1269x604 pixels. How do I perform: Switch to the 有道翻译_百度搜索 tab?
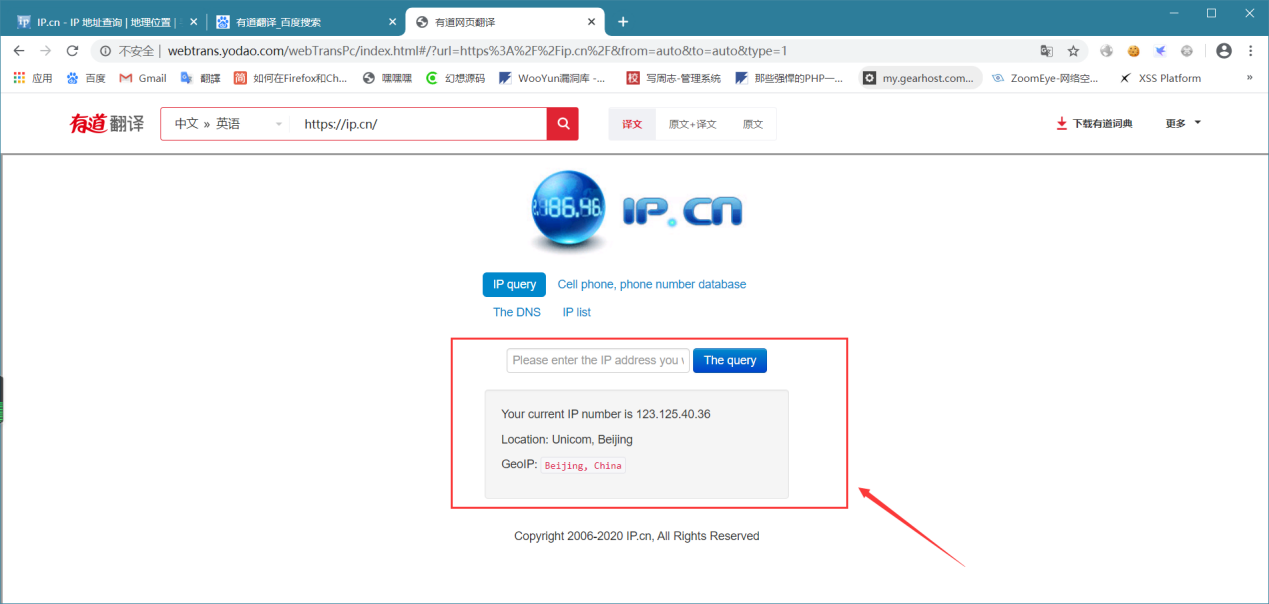click(305, 21)
